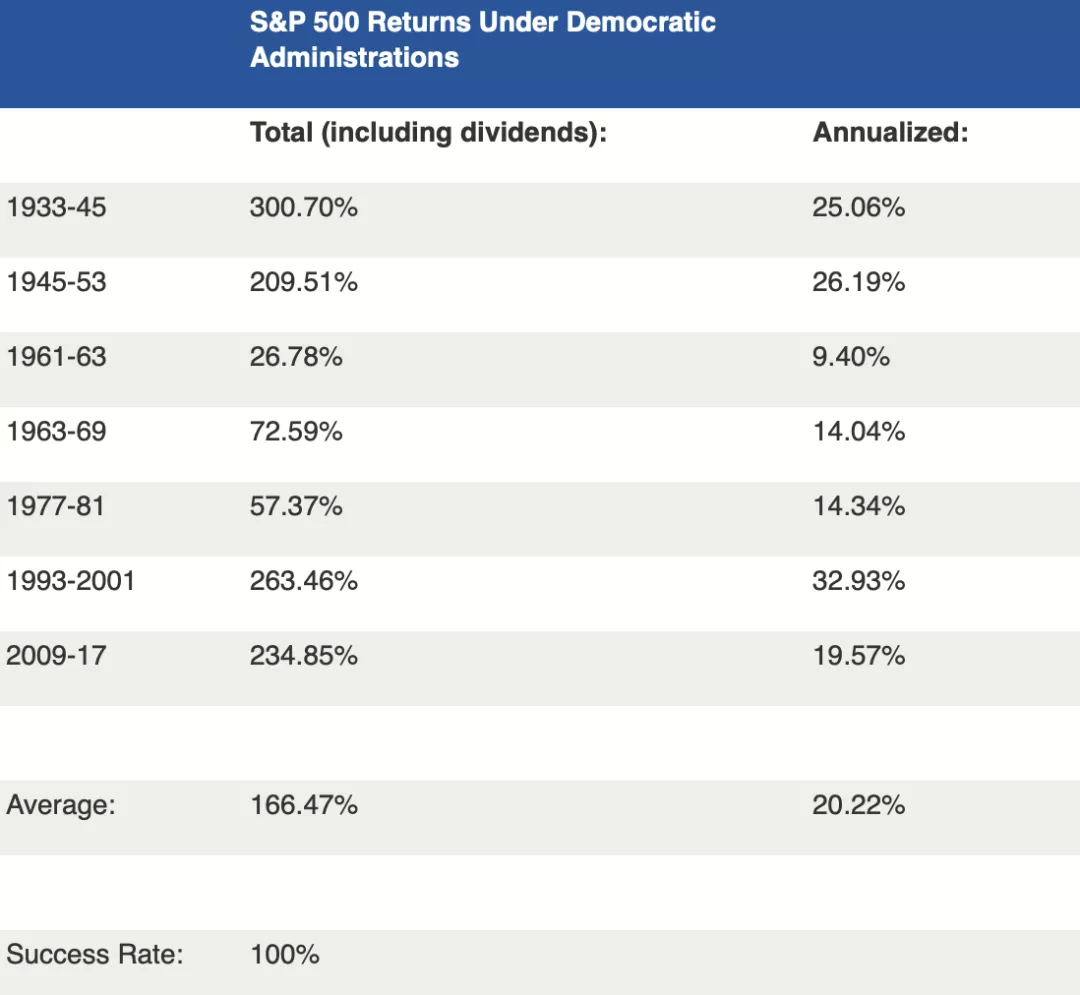Screen dimensions: 1080x995
Task: Select the 234.85% total return cell
Action: pyautogui.click(x=303, y=656)
